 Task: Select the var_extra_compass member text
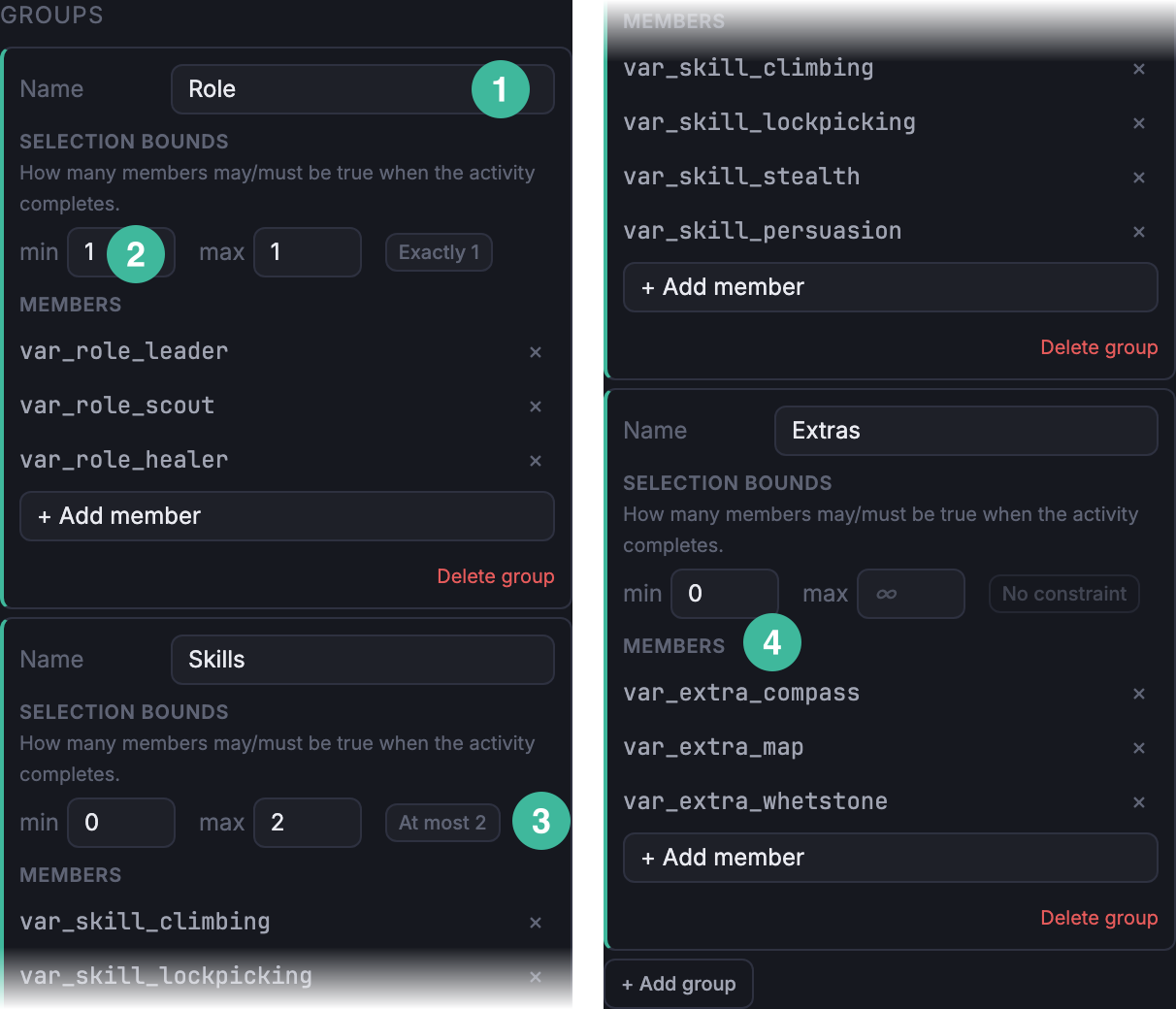point(741,693)
